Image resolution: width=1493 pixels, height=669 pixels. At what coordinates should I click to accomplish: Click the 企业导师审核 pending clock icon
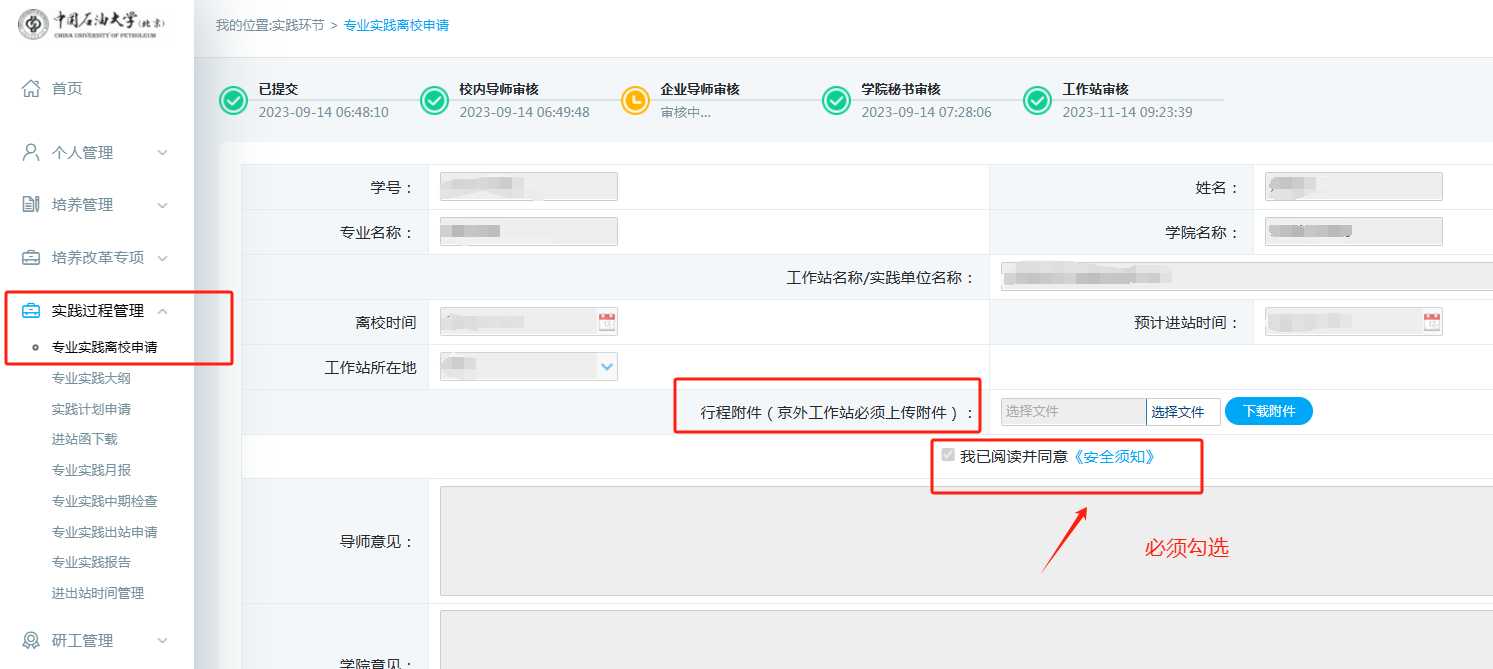[x=635, y=101]
